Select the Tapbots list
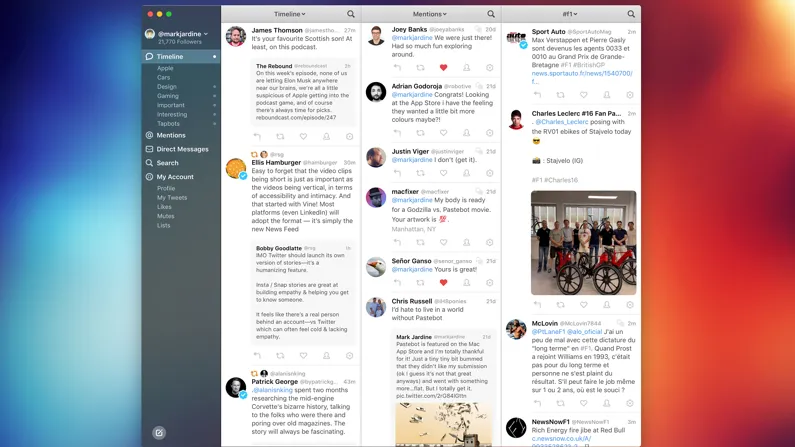 [168, 124]
